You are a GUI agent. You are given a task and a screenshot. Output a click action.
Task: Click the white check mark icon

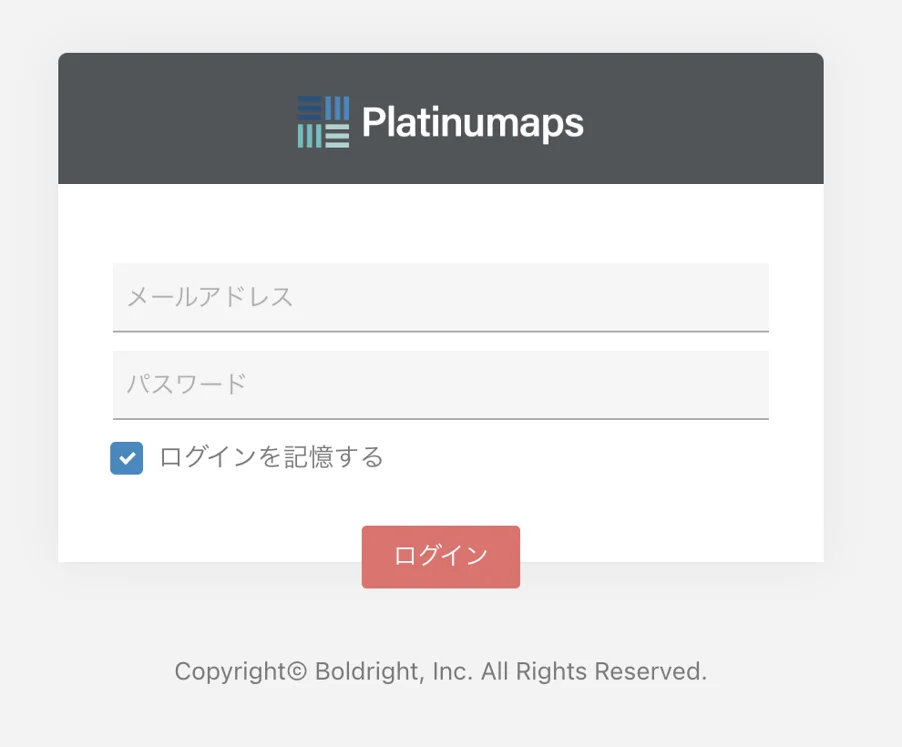pos(127,458)
